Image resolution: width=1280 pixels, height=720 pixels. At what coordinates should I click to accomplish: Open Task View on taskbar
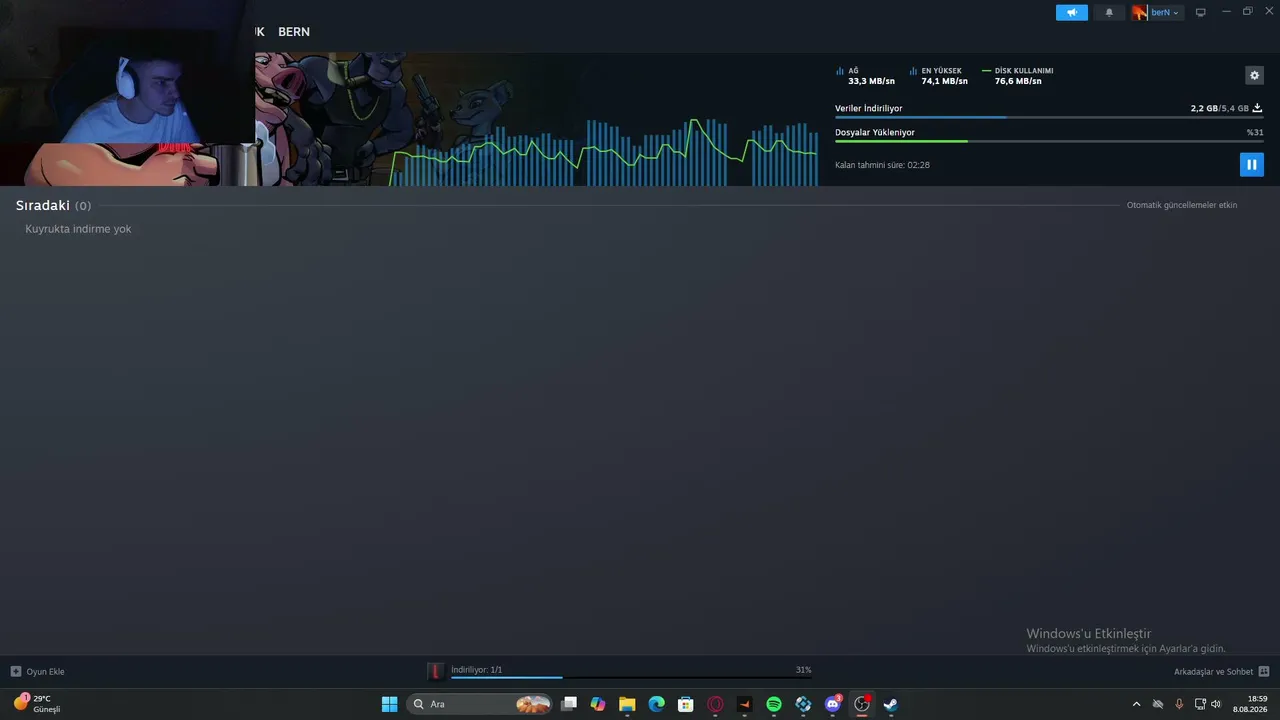(x=569, y=704)
